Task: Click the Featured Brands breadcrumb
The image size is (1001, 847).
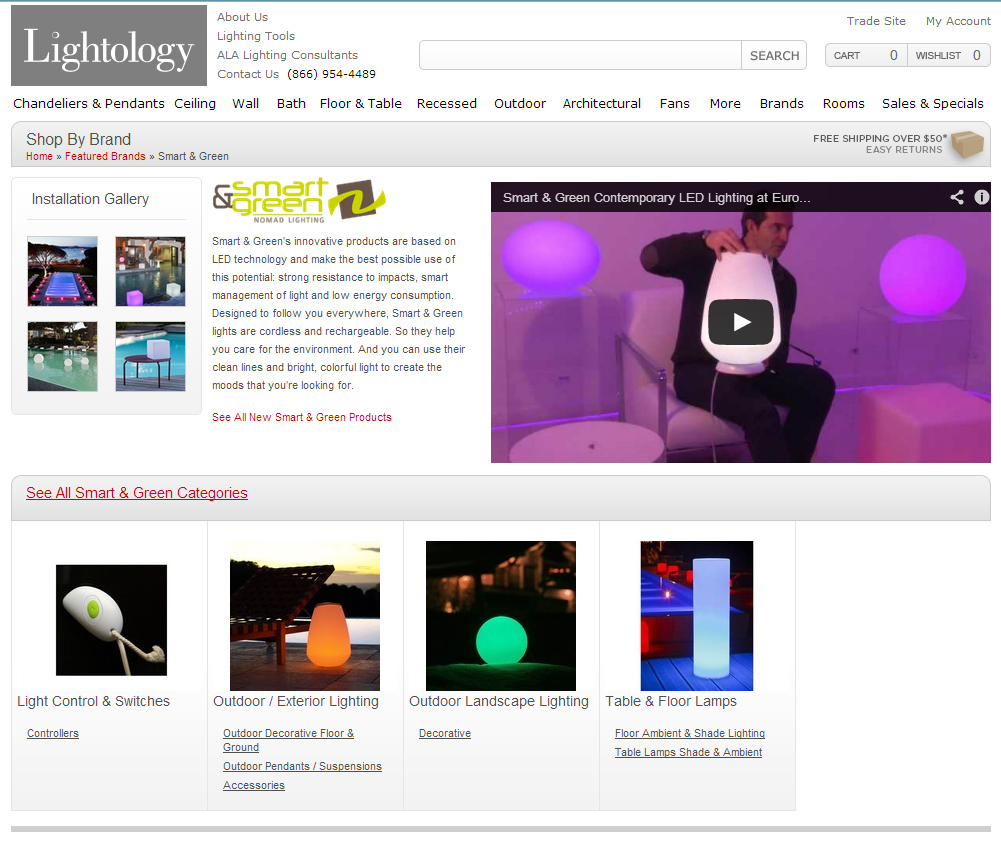Action: click(105, 156)
